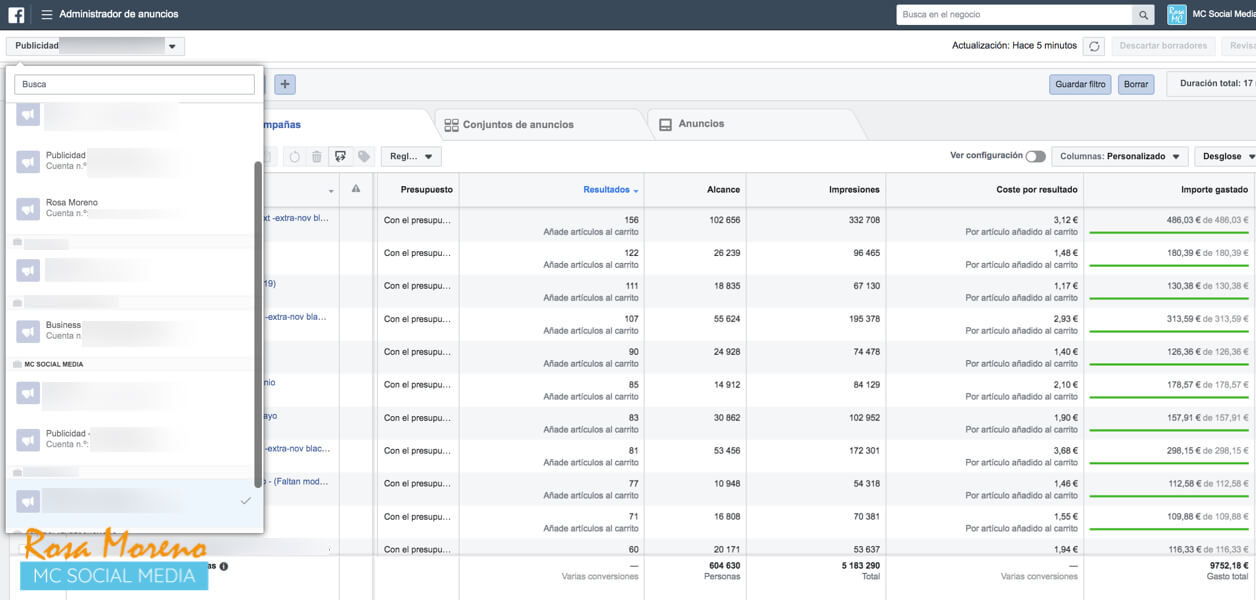
Task: Toggle the Ver configuración switch
Action: pyautogui.click(x=1035, y=157)
